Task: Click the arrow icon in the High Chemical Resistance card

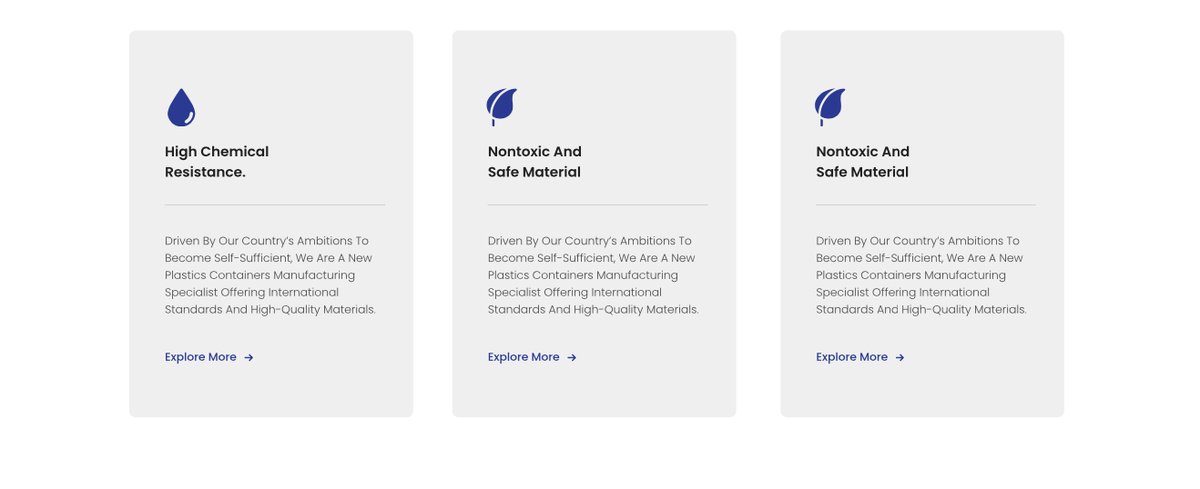Action: click(249, 358)
